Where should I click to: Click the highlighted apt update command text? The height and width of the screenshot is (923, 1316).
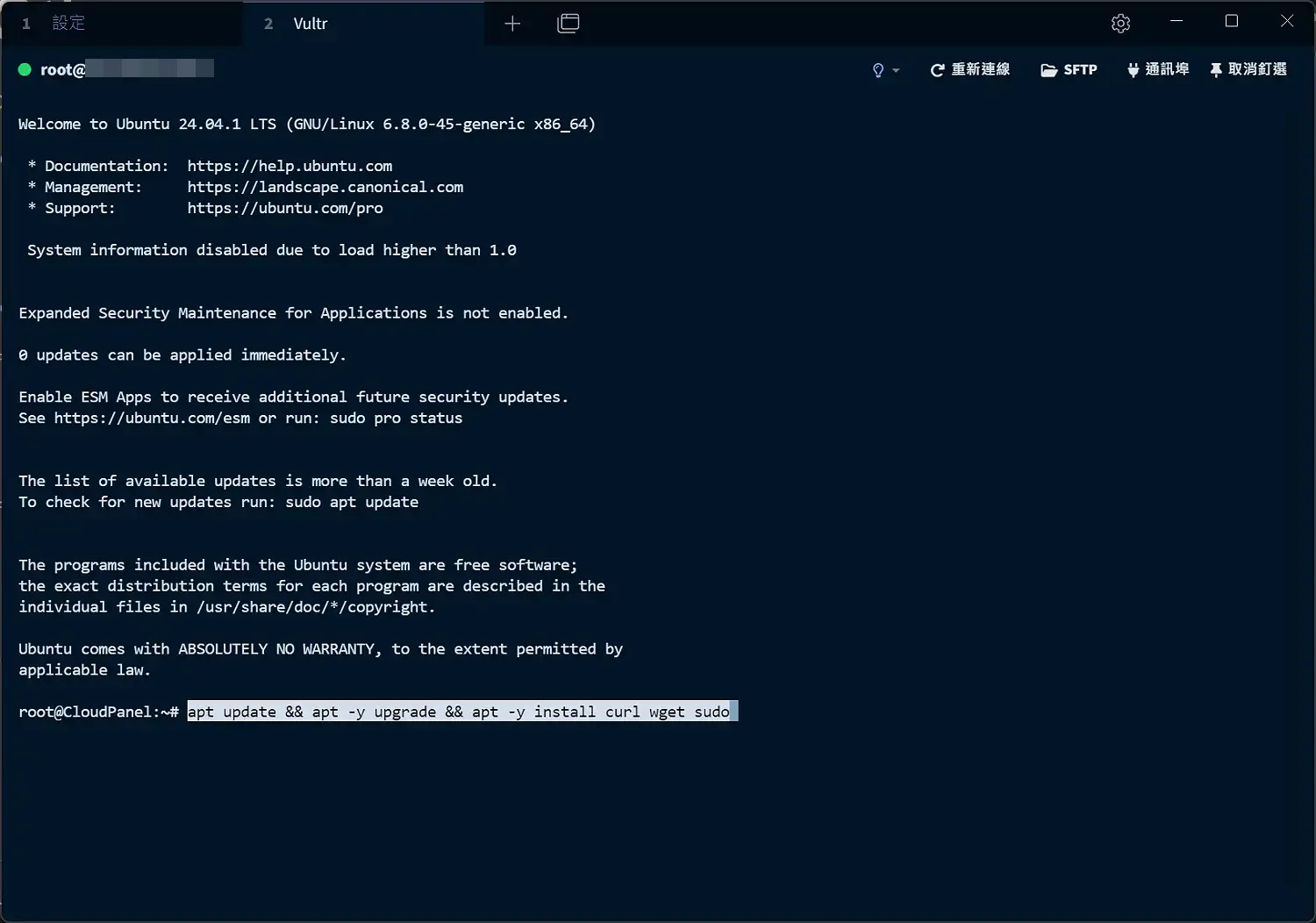pyautogui.click(x=458, y=712)
